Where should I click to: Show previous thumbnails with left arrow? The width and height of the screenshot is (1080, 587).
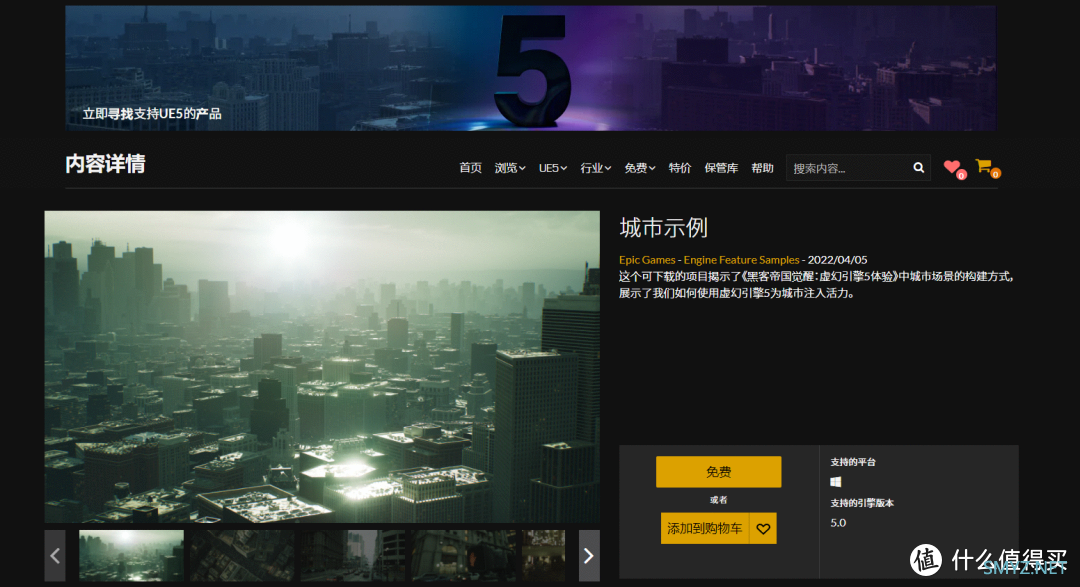[55, 555]
